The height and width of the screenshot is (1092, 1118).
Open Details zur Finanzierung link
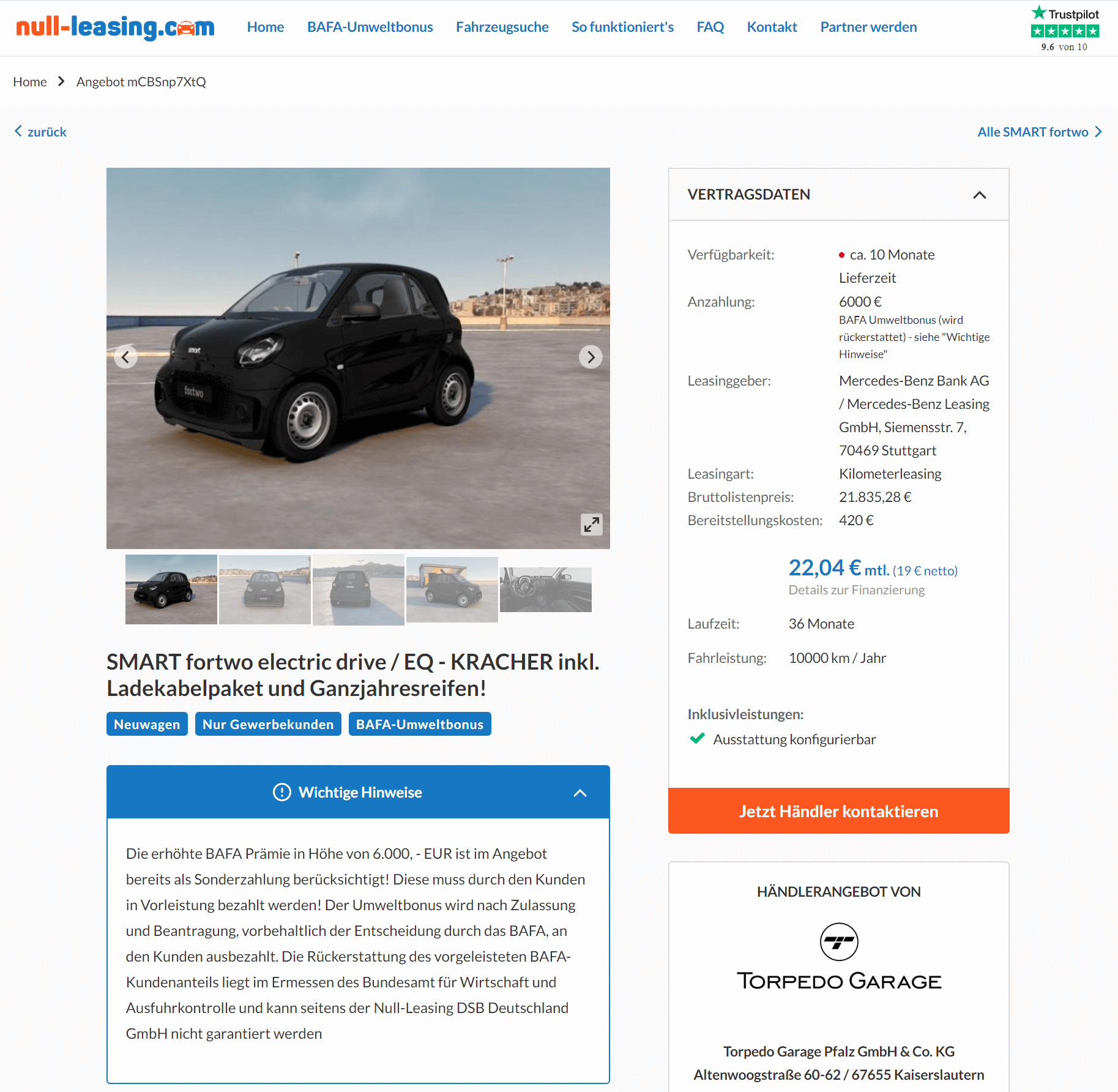click(856, 590)
